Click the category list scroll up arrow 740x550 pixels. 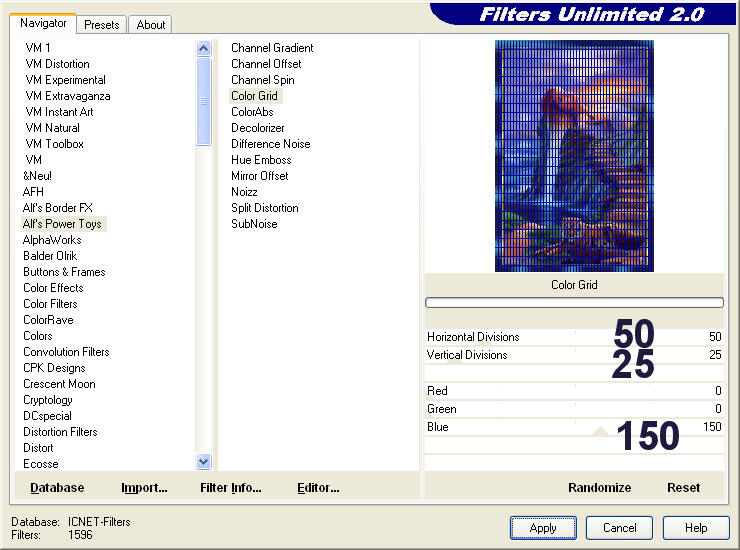click(x=203, y=48)
